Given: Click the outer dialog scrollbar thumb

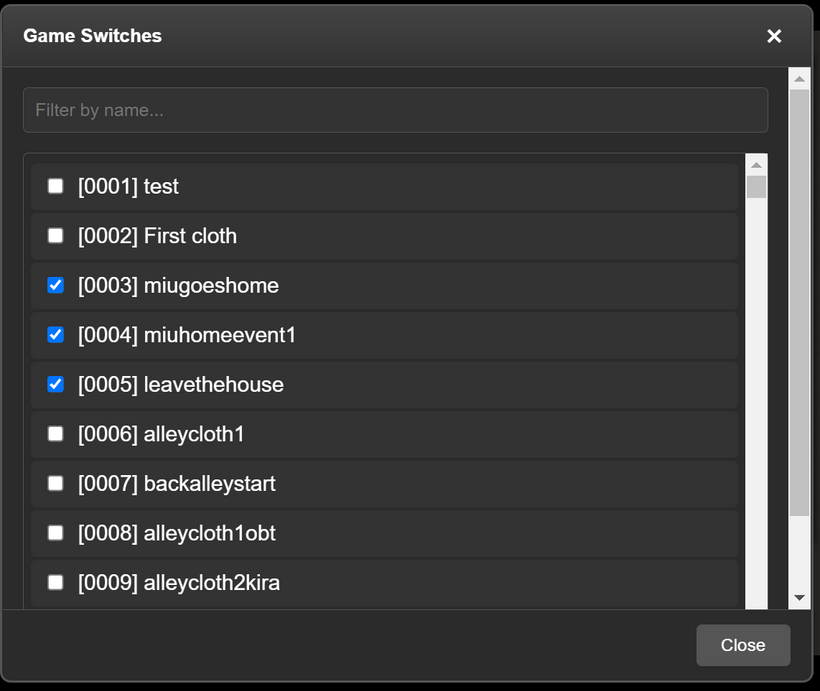Looking at the screenshot, I should coord(799,300).
